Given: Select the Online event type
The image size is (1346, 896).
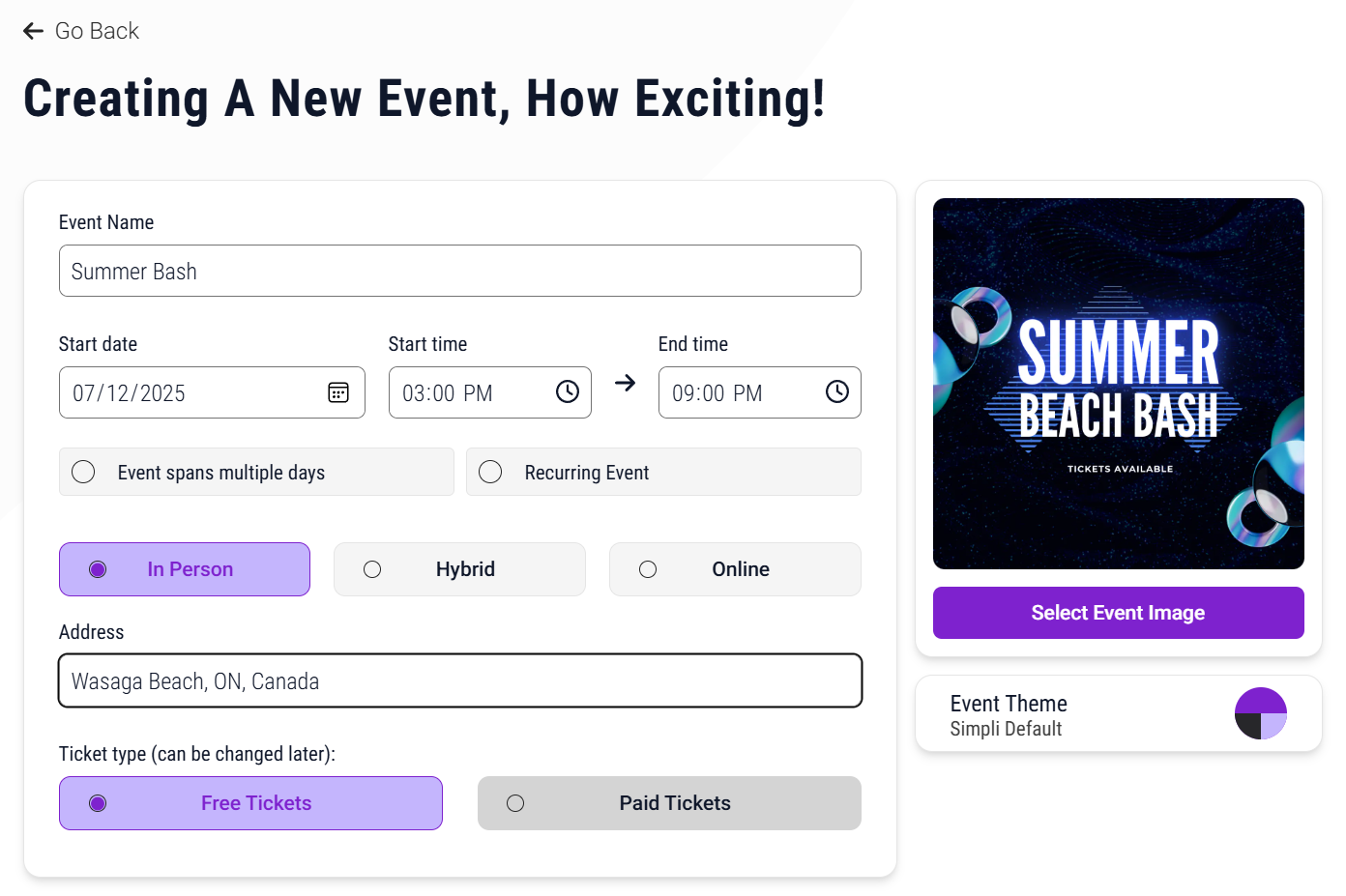Looking at the screenshot, I should click(735, 569).
